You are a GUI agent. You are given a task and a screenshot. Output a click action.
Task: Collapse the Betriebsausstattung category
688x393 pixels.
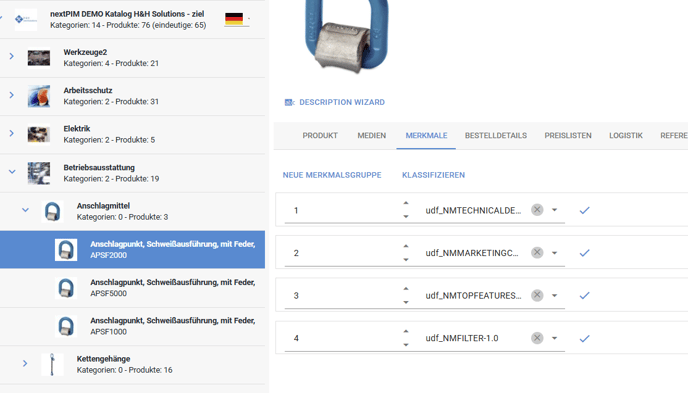pos(12,171)
